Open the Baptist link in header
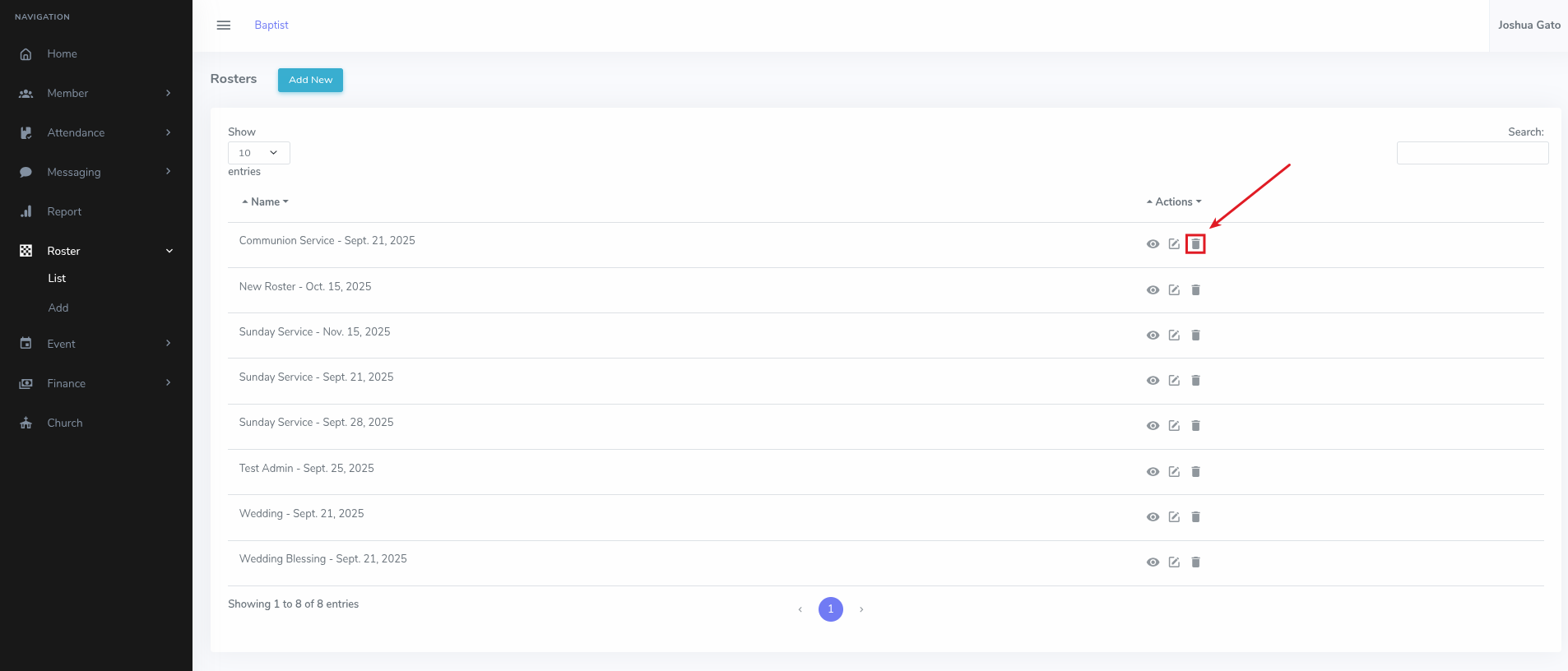1568x671 pixels. pos(271,25)
